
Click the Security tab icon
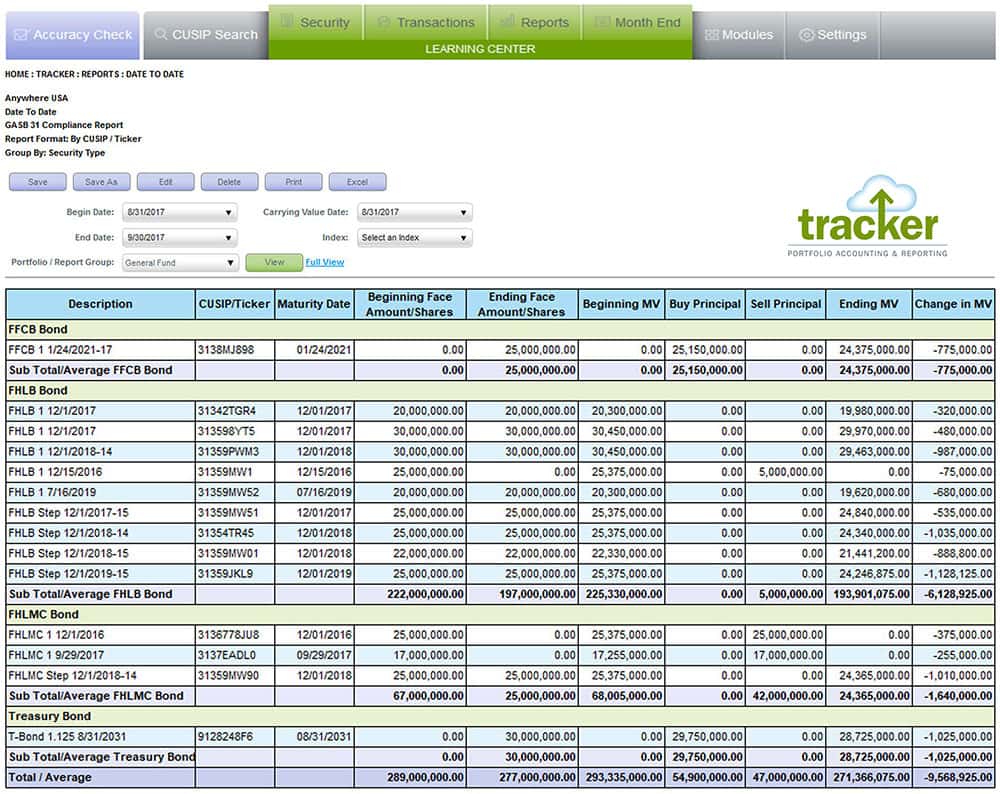287,22
